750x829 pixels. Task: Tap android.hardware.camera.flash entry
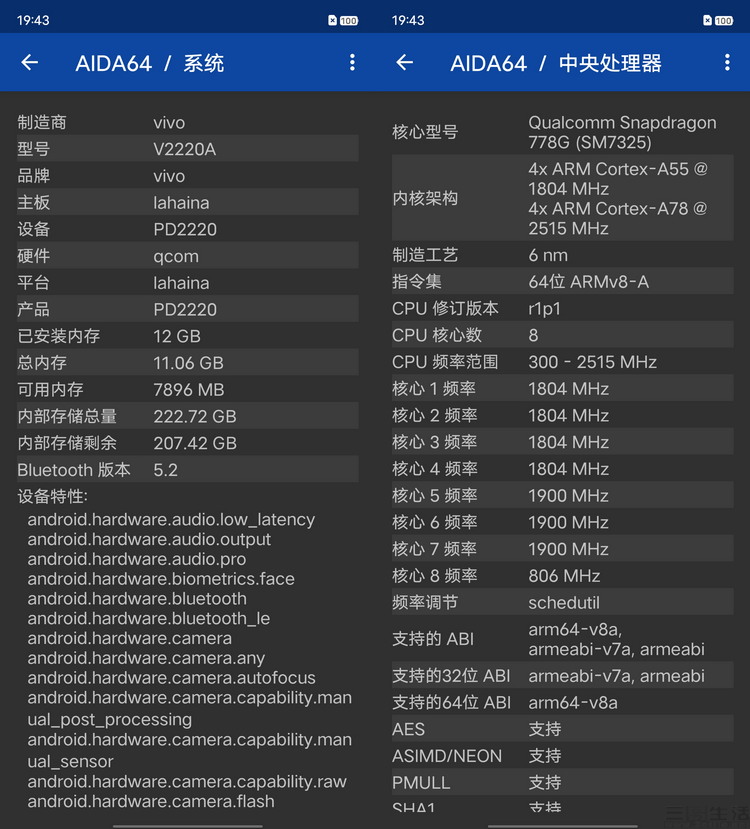151,801
